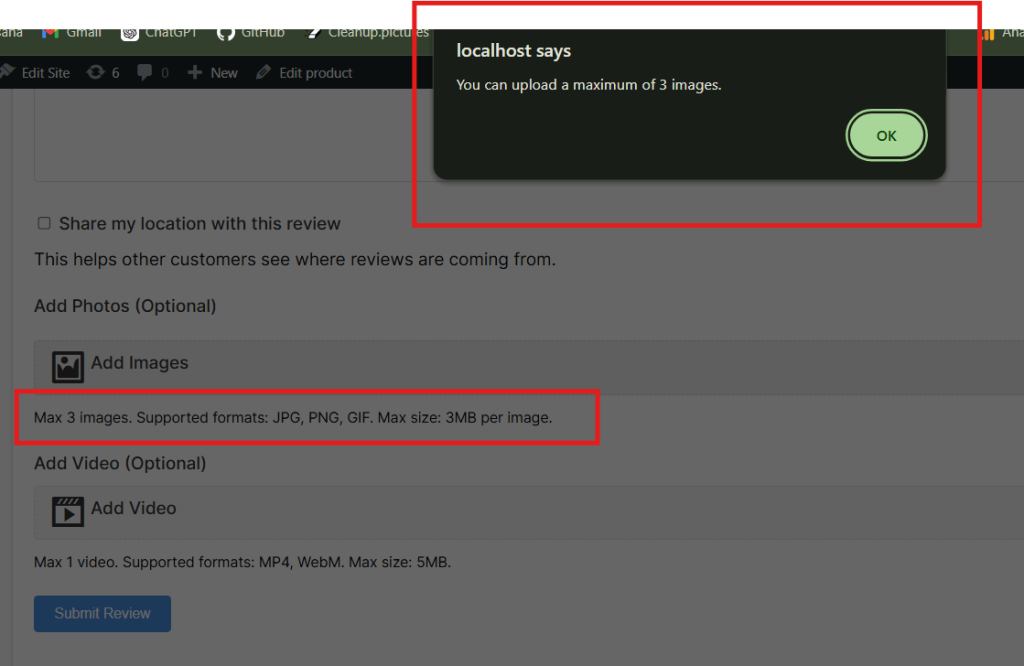Click the Add Video text label
The image size is (1024, 666).
click(x=133, y=508)
